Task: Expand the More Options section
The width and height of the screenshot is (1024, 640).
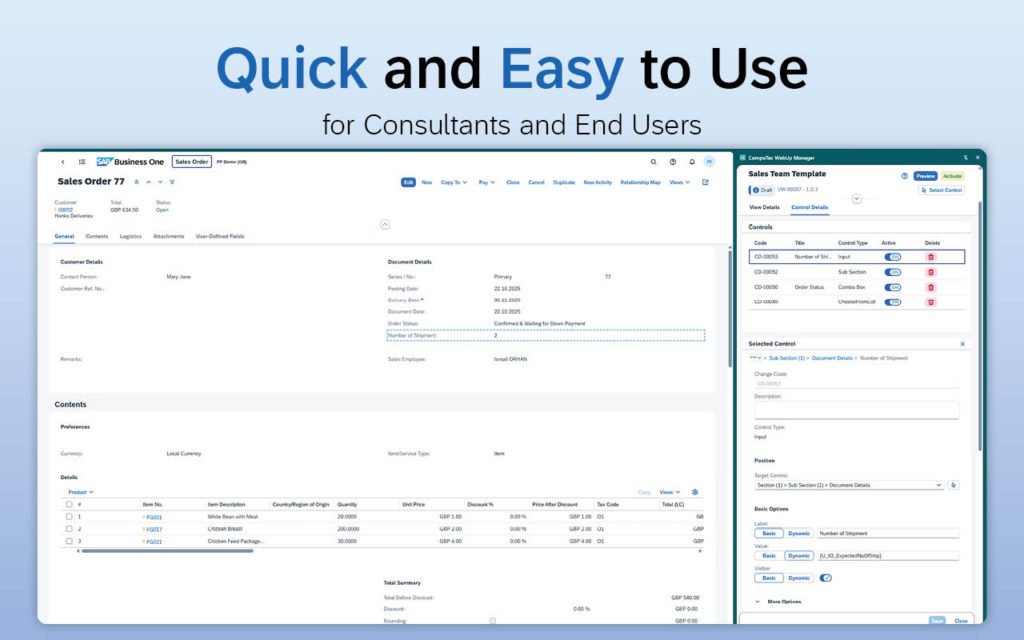Action: pos(783,602)
